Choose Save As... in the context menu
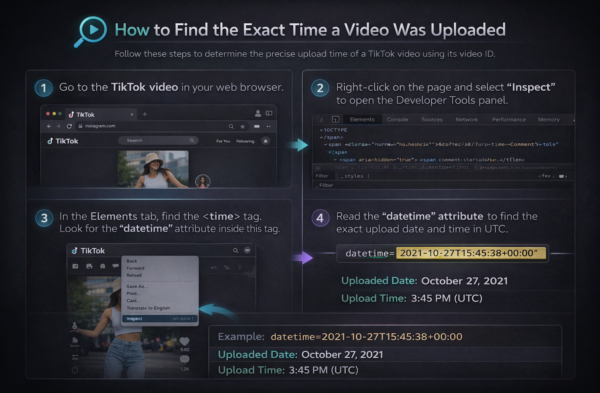This screenshot has height=393, width=600. [137, 286]
